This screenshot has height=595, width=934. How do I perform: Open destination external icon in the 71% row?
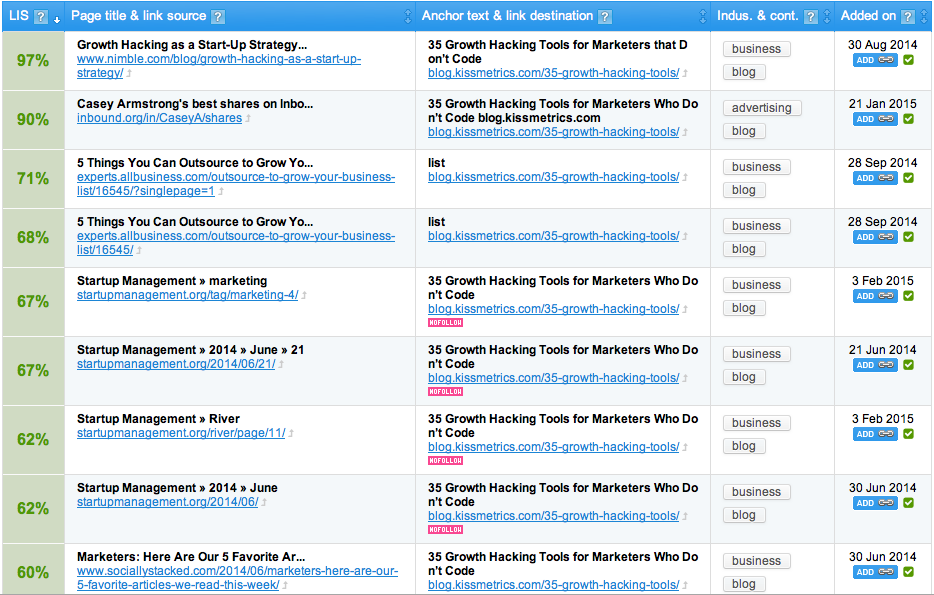[x=685, y=177]
